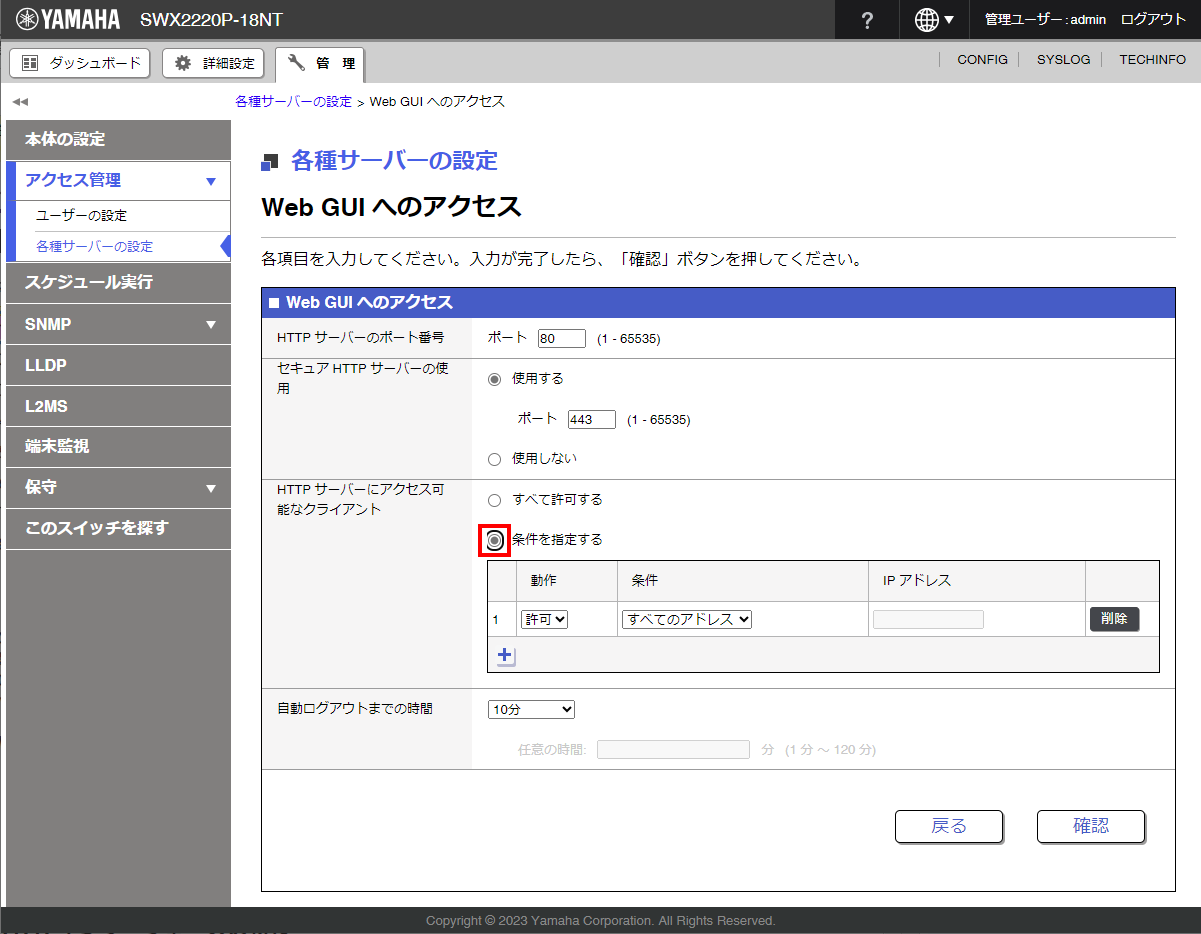1201x934 pixels.
Task: Click the help question mark icon
Action: [x=867, y=20]
